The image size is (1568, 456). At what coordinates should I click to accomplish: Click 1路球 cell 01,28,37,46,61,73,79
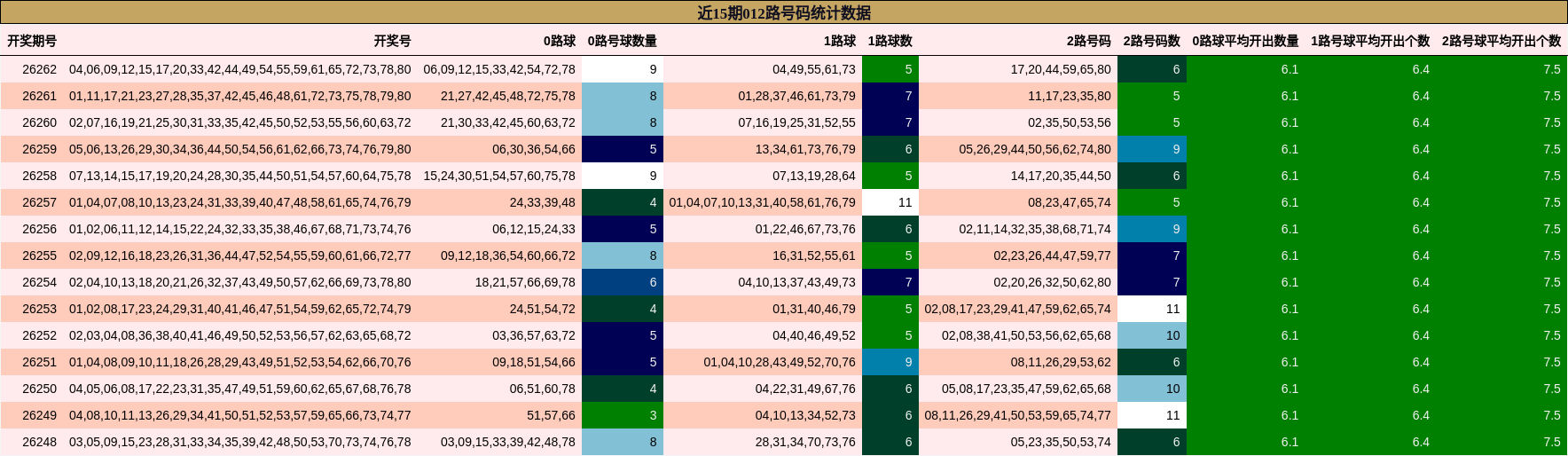(797, 96)
